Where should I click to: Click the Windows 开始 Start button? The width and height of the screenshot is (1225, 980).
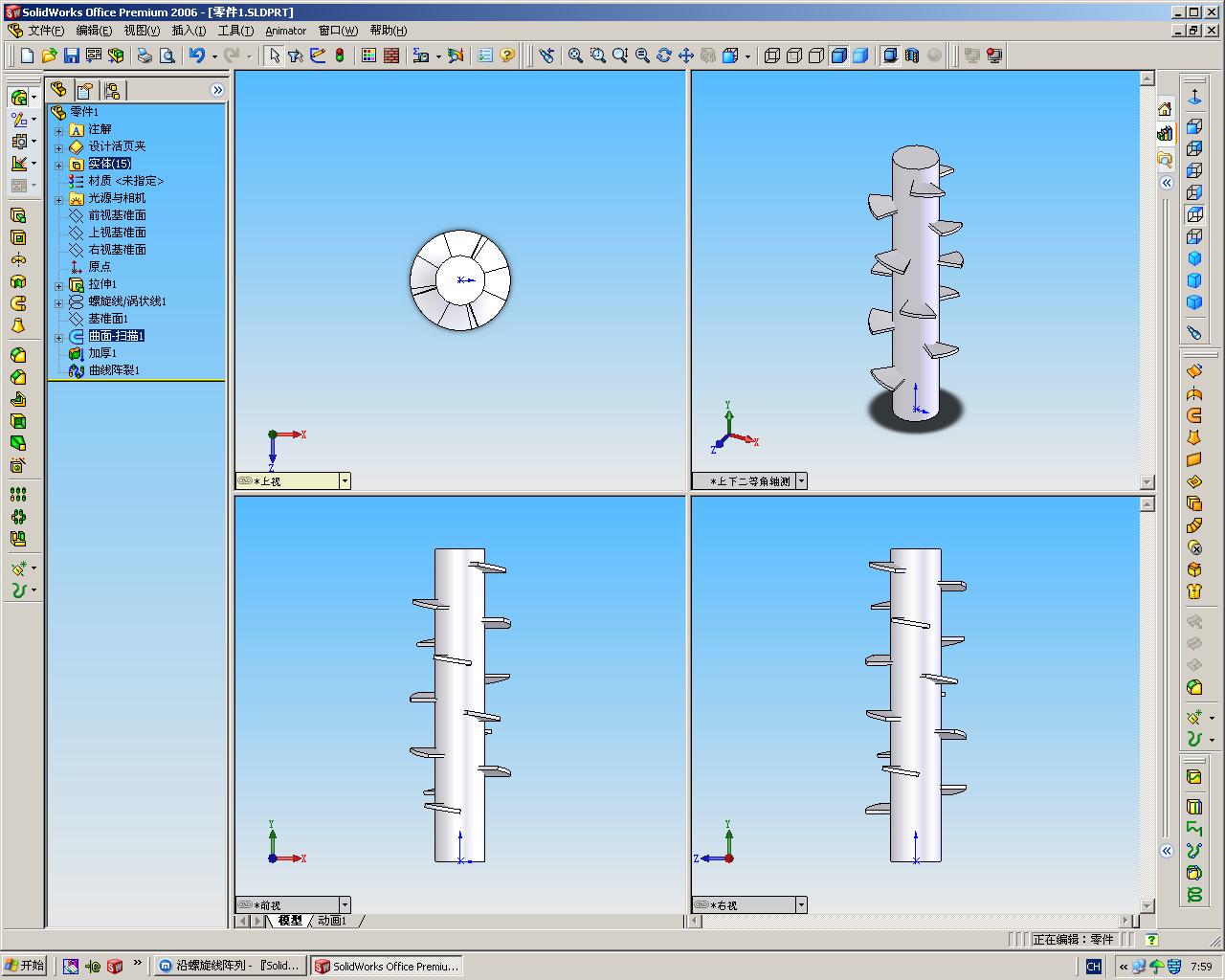[x=25, y=966]
